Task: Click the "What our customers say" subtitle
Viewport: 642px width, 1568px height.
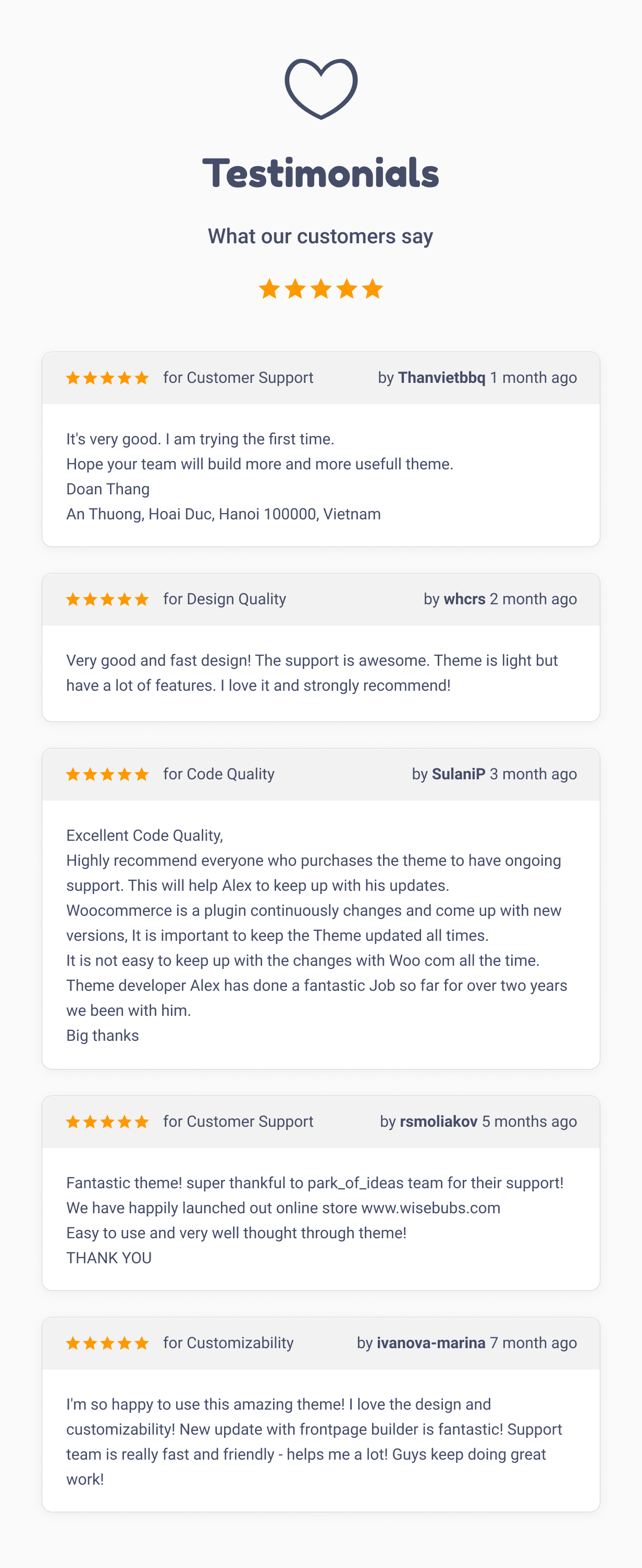Action: point(321,236)
